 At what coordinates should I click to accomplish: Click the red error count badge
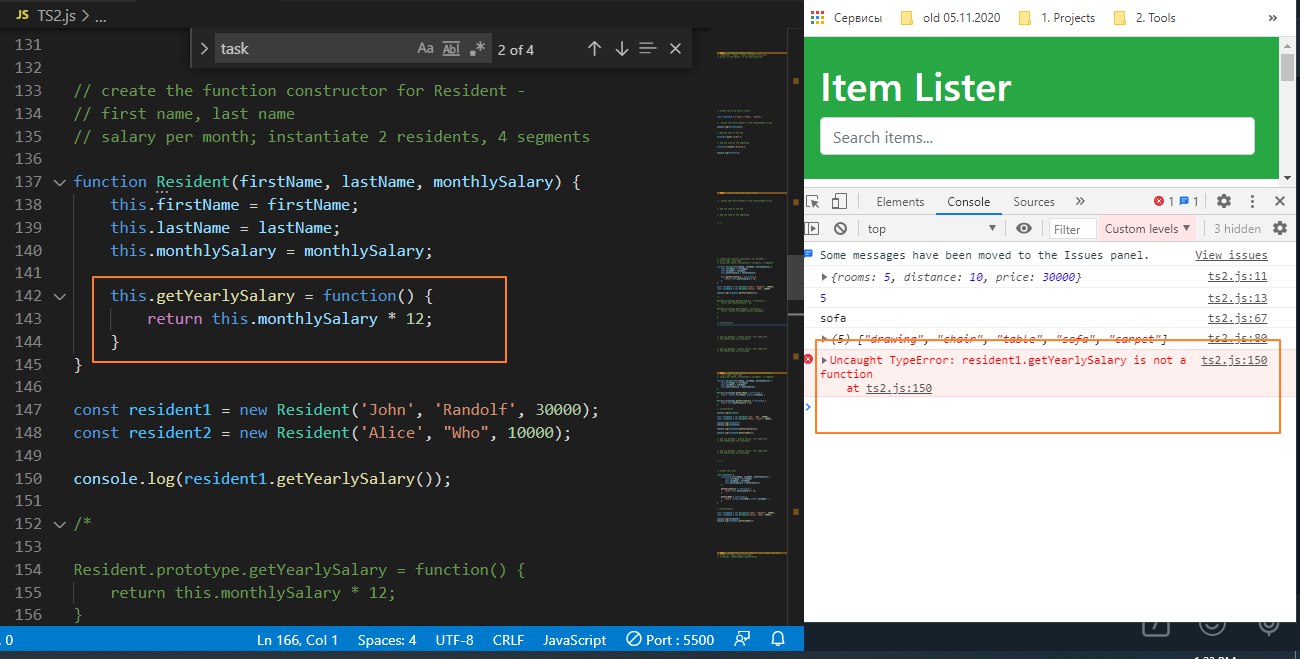[x=1164, y=201]
